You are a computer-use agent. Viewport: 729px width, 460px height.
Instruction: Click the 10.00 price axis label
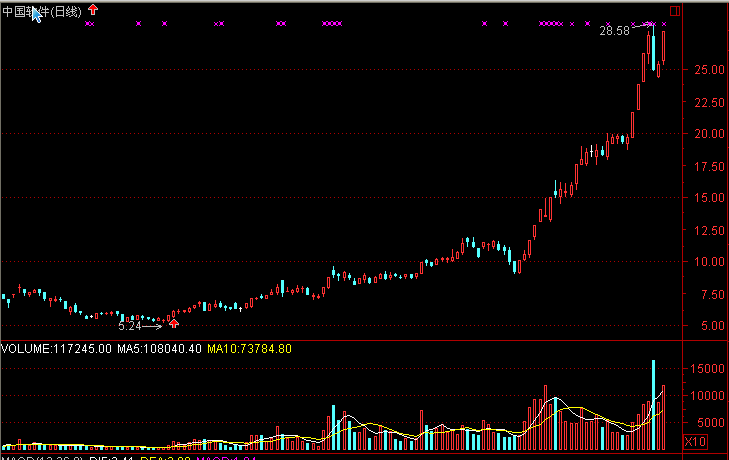(709, 261)
